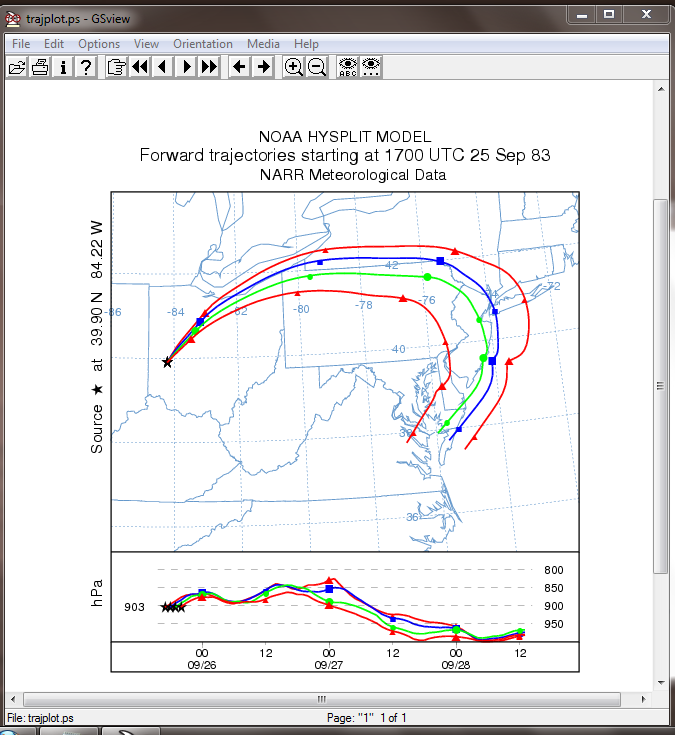Click the horizontal scrollbar left arrow
This screenshot has width=675, height=735.
tap(13, 699)
